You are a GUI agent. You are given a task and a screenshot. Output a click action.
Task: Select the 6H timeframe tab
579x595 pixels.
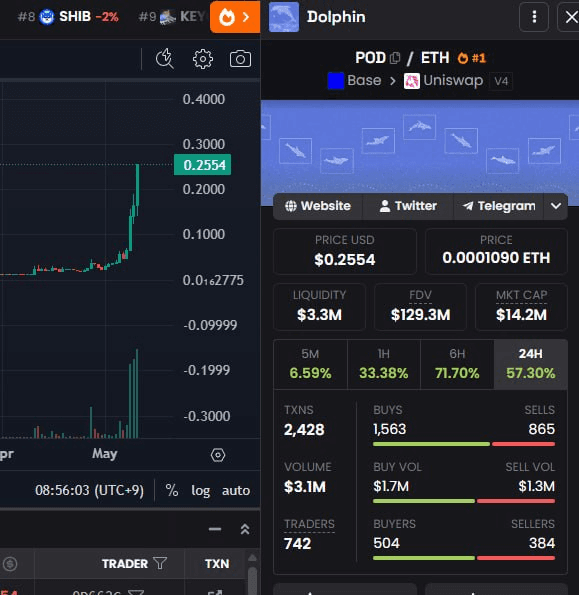click(457, 365)
